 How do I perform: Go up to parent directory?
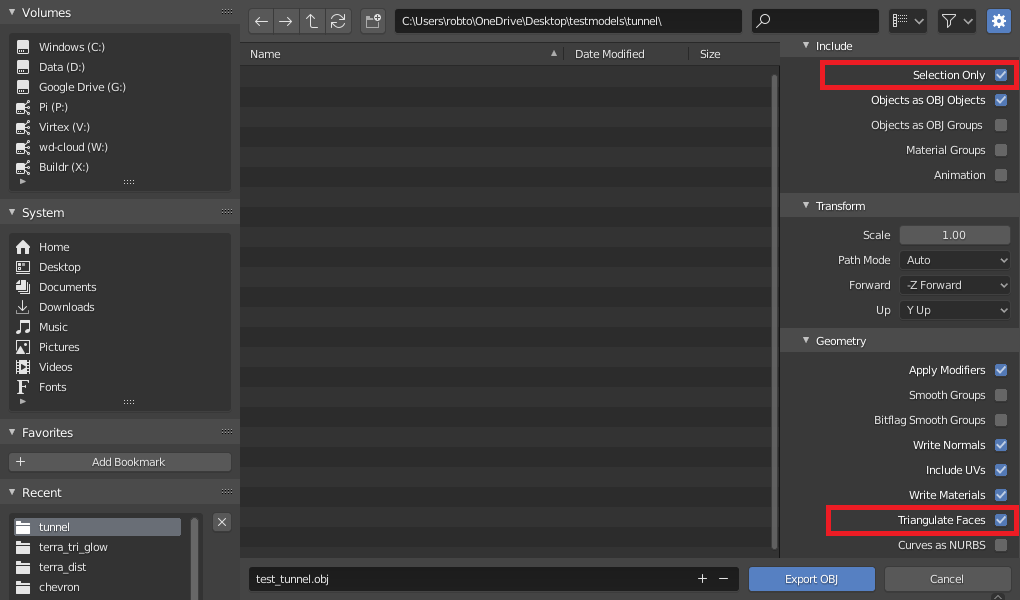click(x=312, y=21)
